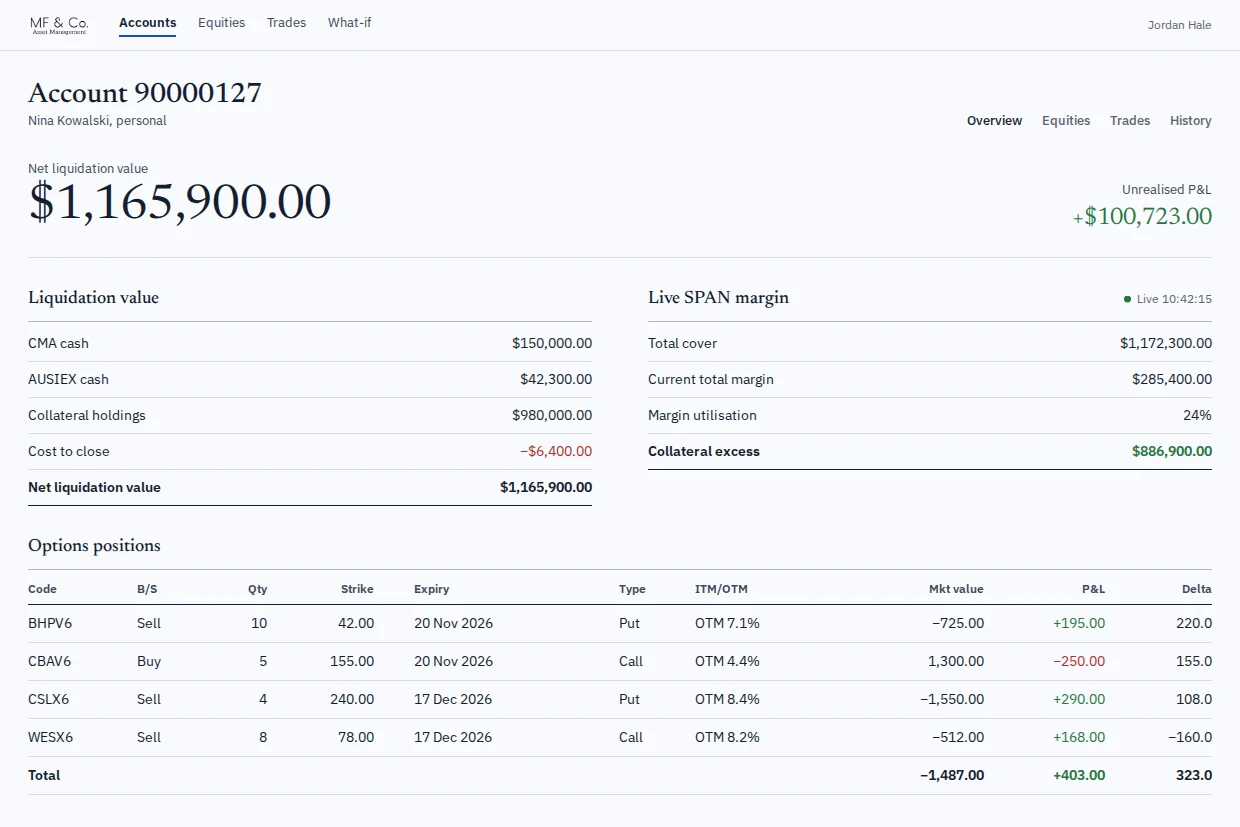Select the Overview account sub-tab

(994, 121)
